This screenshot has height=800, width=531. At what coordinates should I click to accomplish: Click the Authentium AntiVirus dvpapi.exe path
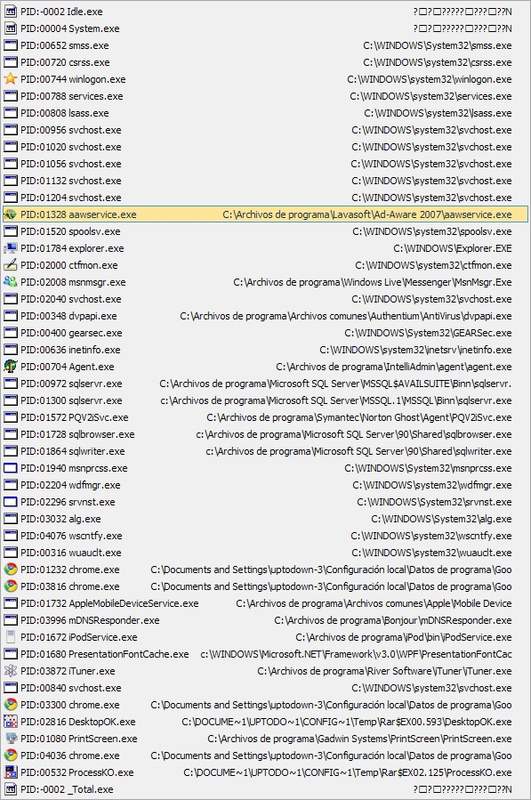(346, 316)
